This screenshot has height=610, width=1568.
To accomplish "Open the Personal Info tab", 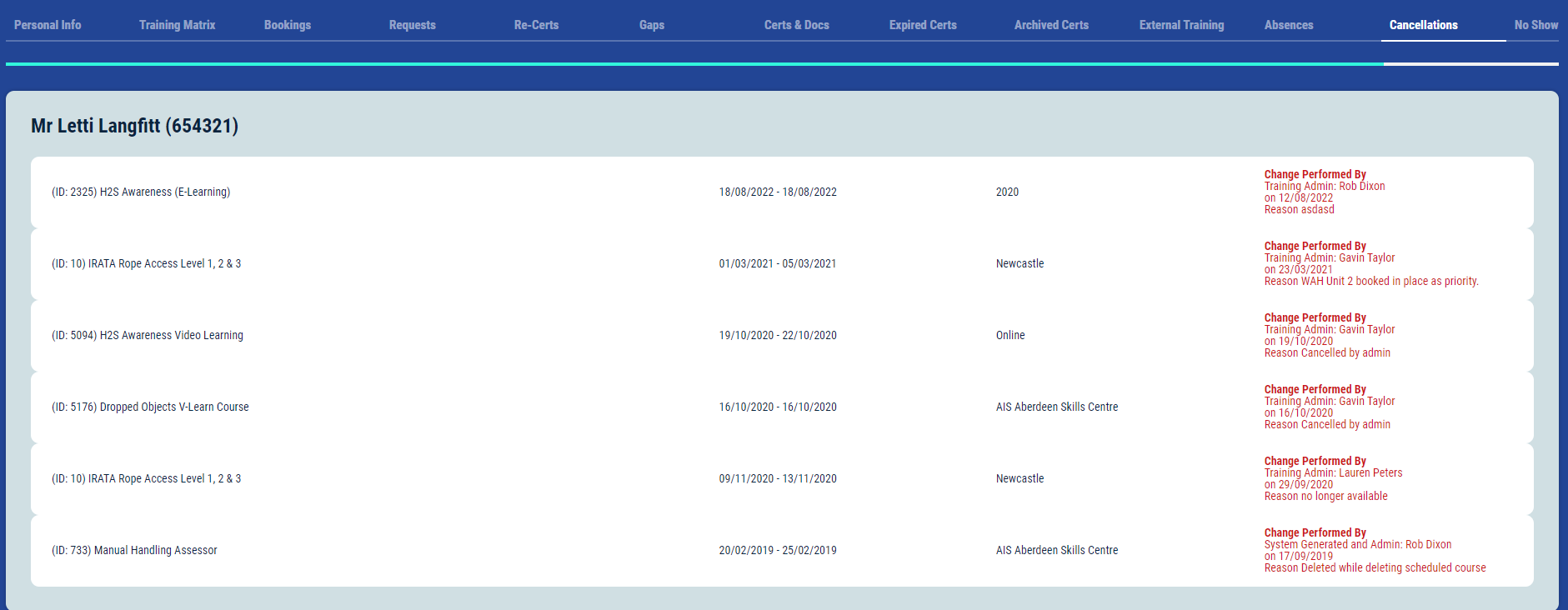I will tap(48, 25).
